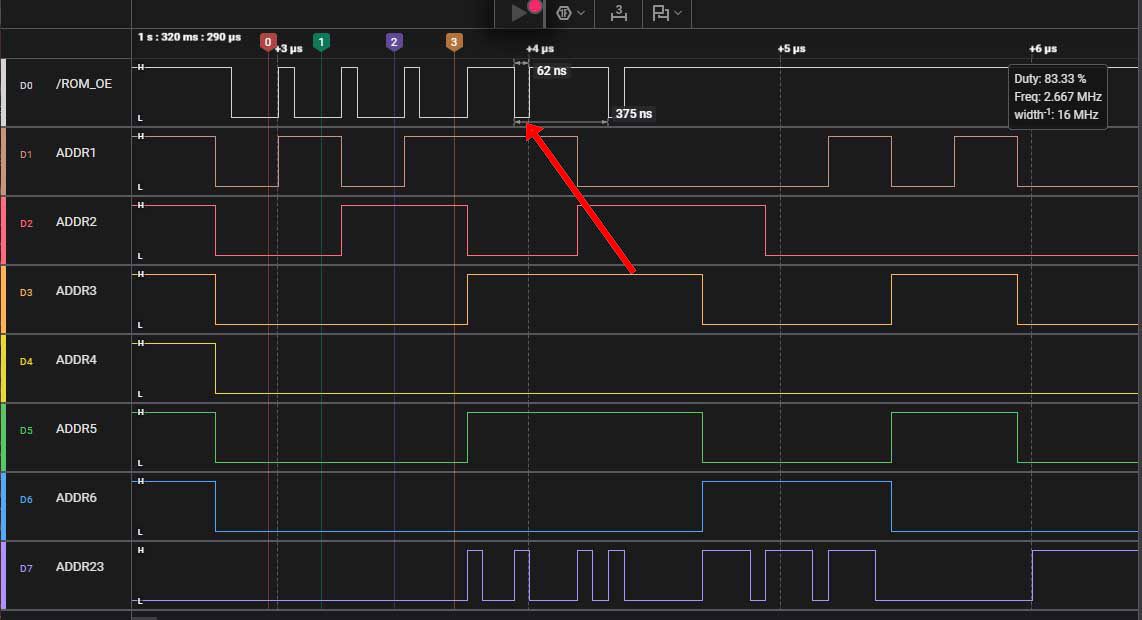Click the +6 µs time ruler label
1142x620 pixels.
click(1043, 49)
